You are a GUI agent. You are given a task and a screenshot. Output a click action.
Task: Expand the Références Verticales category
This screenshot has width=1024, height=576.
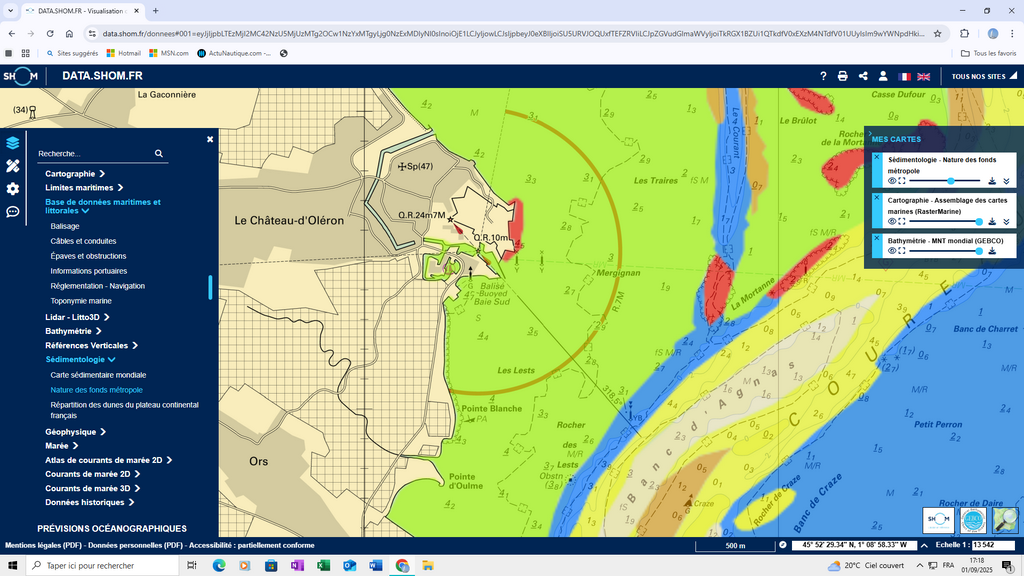91,345
